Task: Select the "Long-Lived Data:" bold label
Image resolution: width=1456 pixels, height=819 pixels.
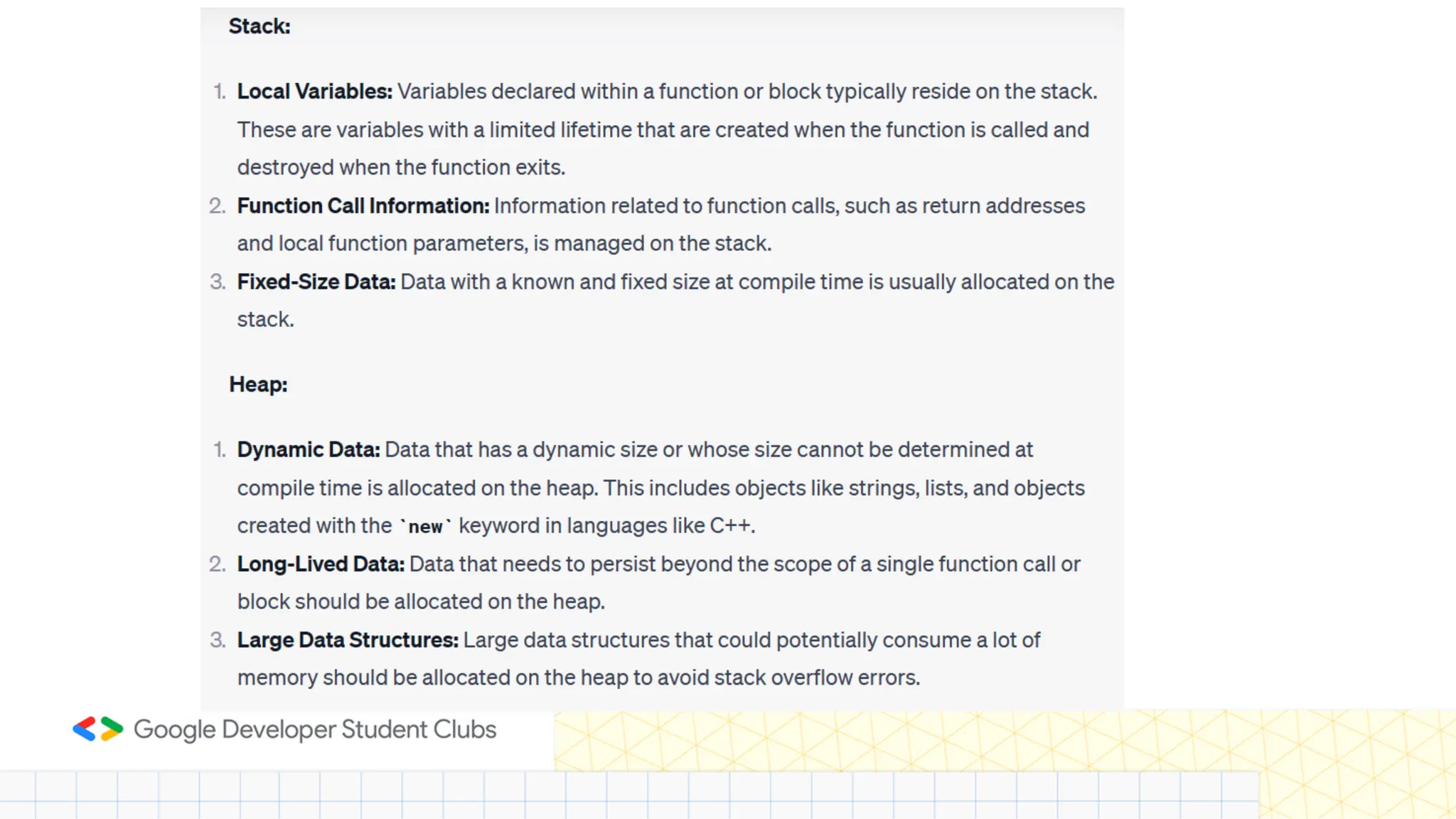Action: (x=320, y=564)
